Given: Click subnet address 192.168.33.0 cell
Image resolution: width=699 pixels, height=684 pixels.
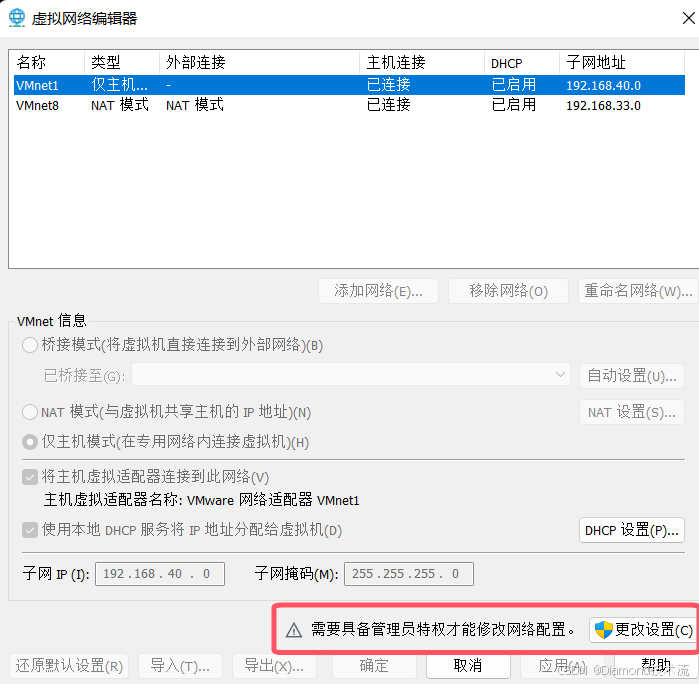Looking at the screenshot, I should click(603, 106).
